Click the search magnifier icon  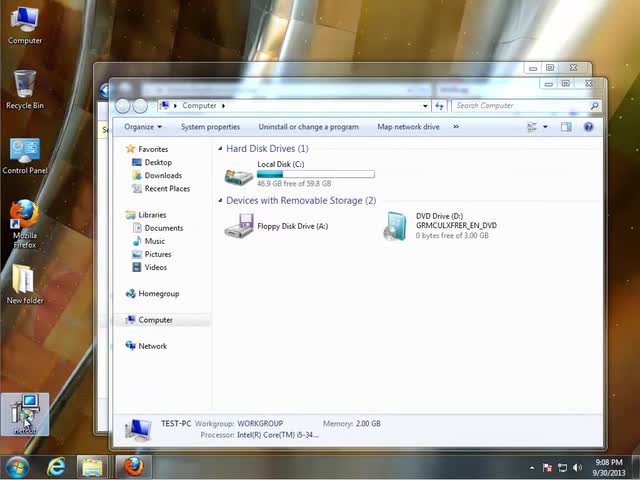point(594,106)
